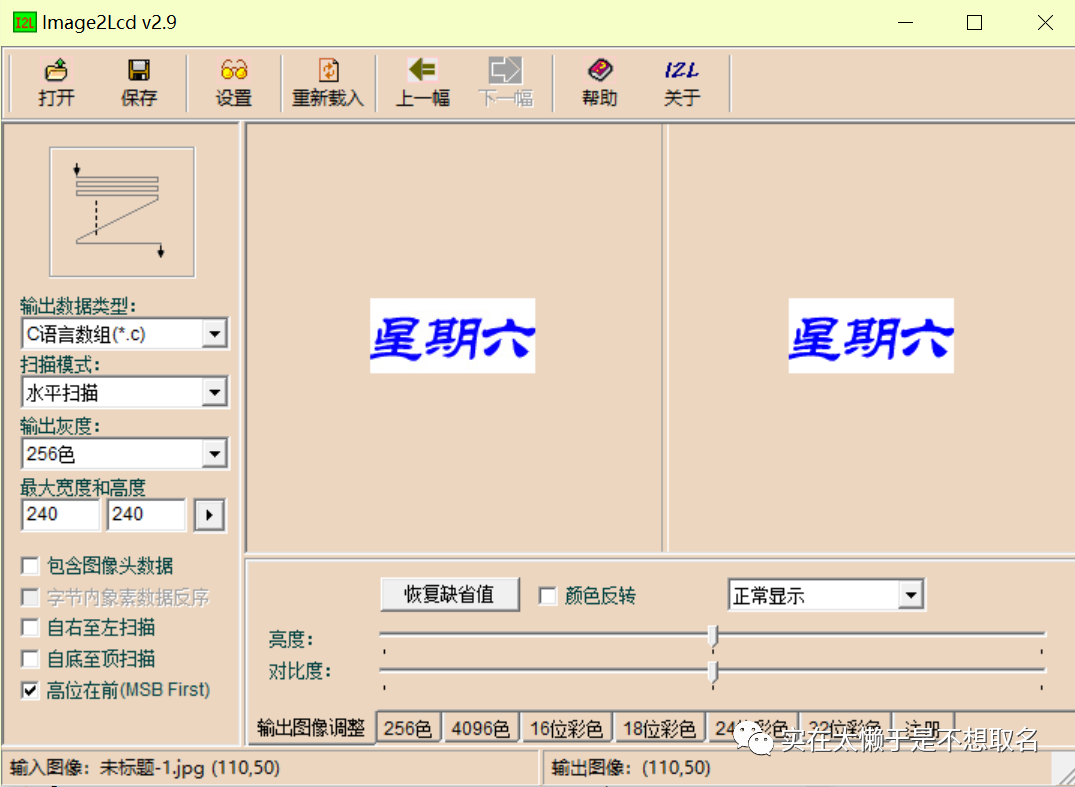Image resolution: width=1075 pixels, height=787 pixels.
Task: Select the 16位彩色 tab
Action: click(566, 729)
